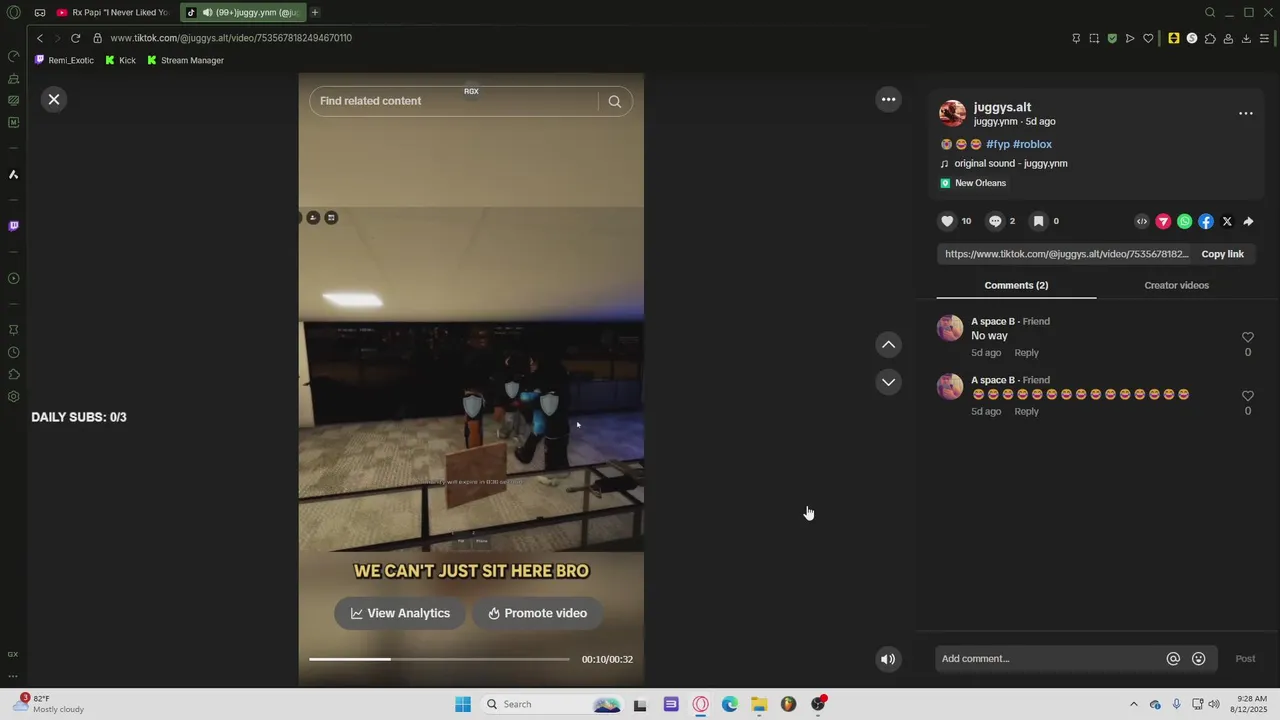Image resolution: width=1280 pixels, height=720 pixels.
Task: Open the pinboards pin icon in toolbar
Action: 1076,38
